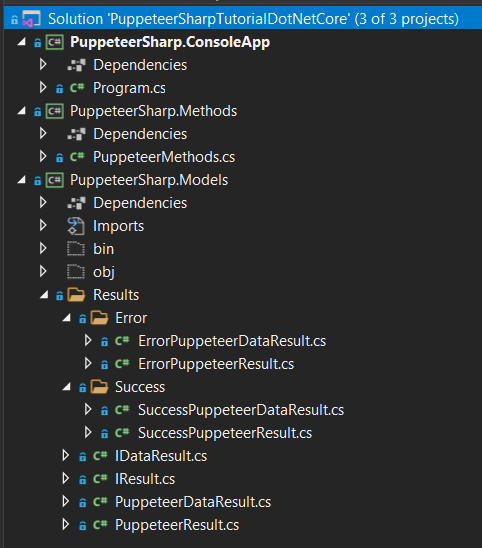The height and width of the screenshot is (548, 482).
Task: Click the Imports node icon
Action: 76,226
